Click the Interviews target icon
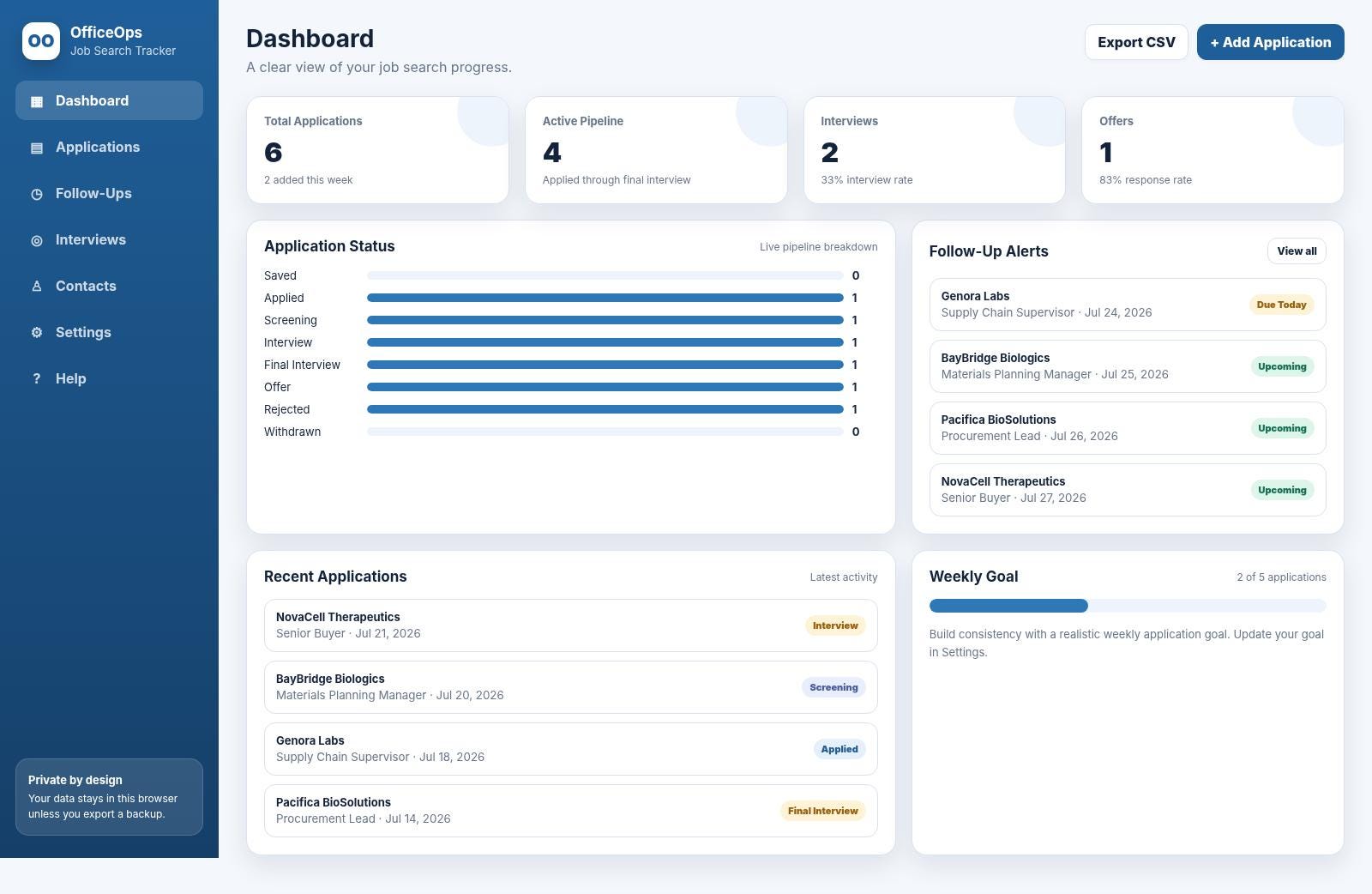This screenshot has height=894, width=1372. point(37,240)
